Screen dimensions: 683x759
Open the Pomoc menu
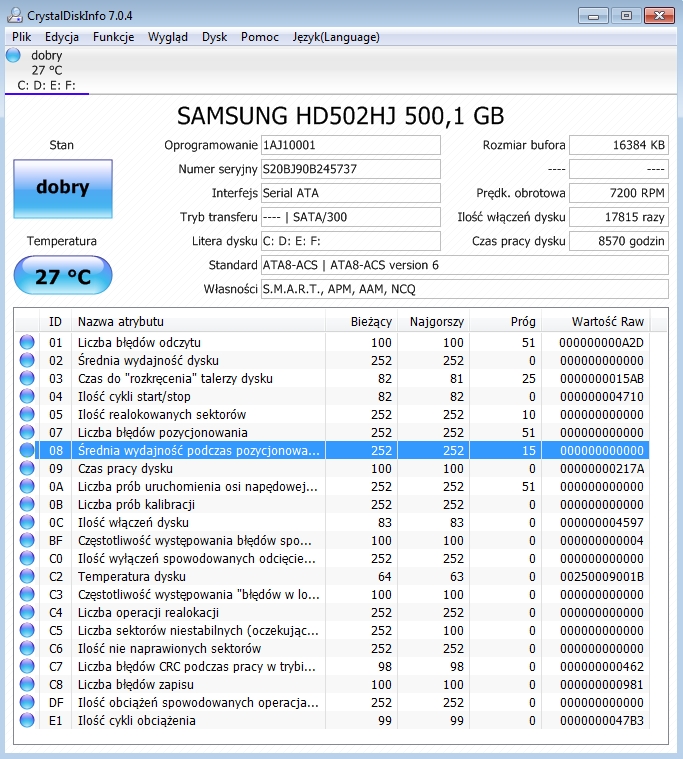[x=260, y=37]
